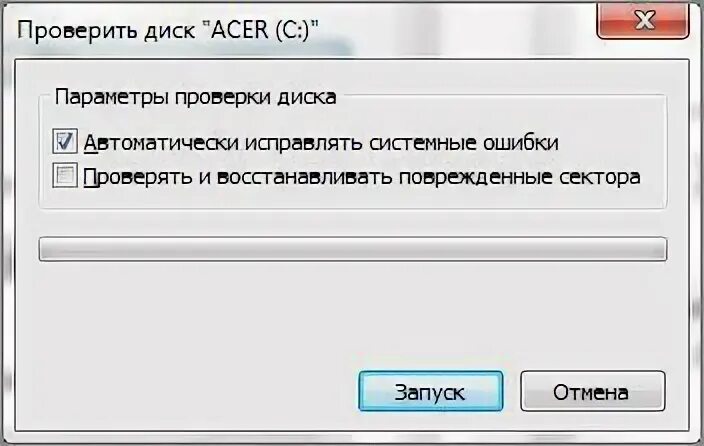Click the 'Автоматически исправлять системные ошибки' label text

[x=321, y=143]
